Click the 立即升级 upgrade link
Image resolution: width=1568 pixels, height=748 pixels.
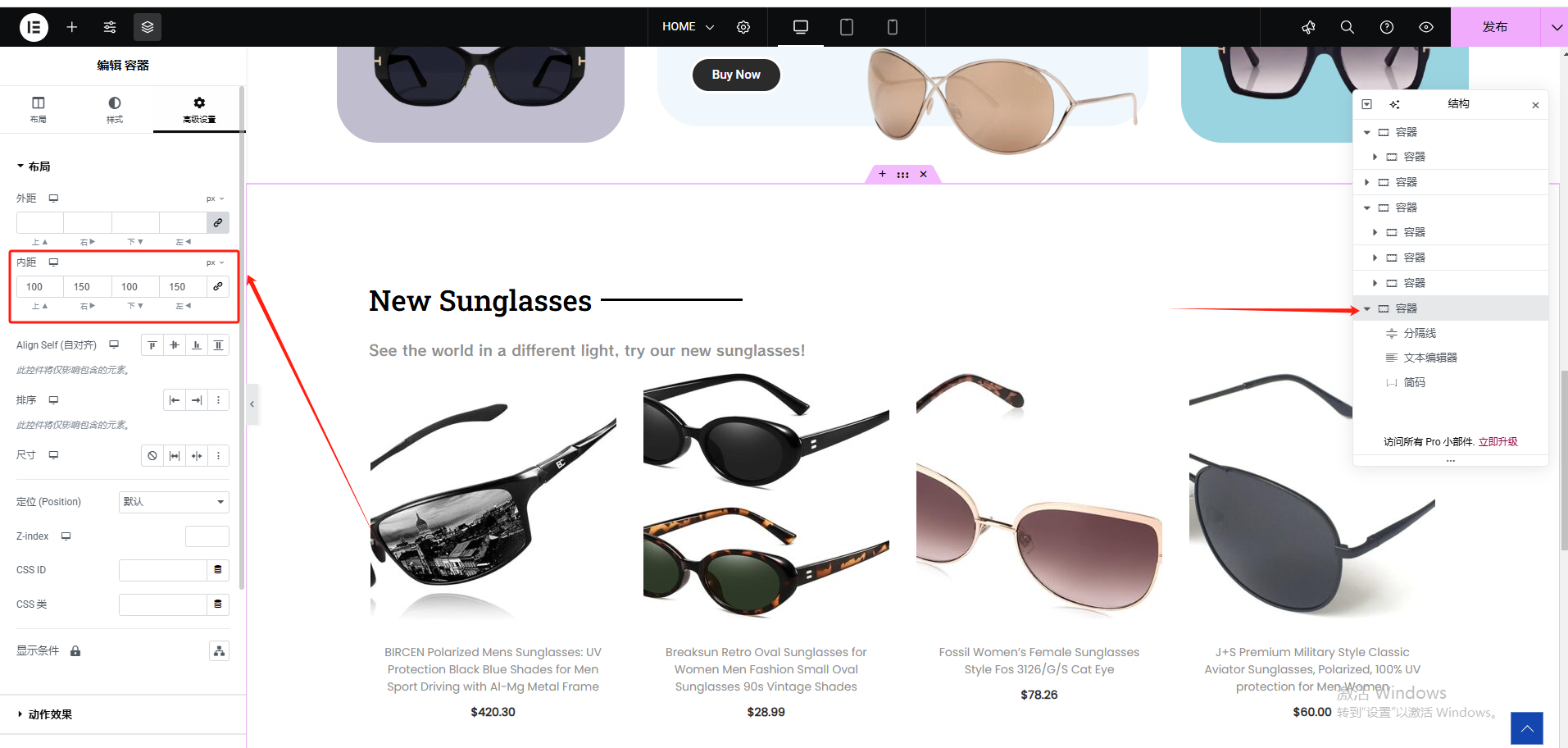[x=1498, y=441]
